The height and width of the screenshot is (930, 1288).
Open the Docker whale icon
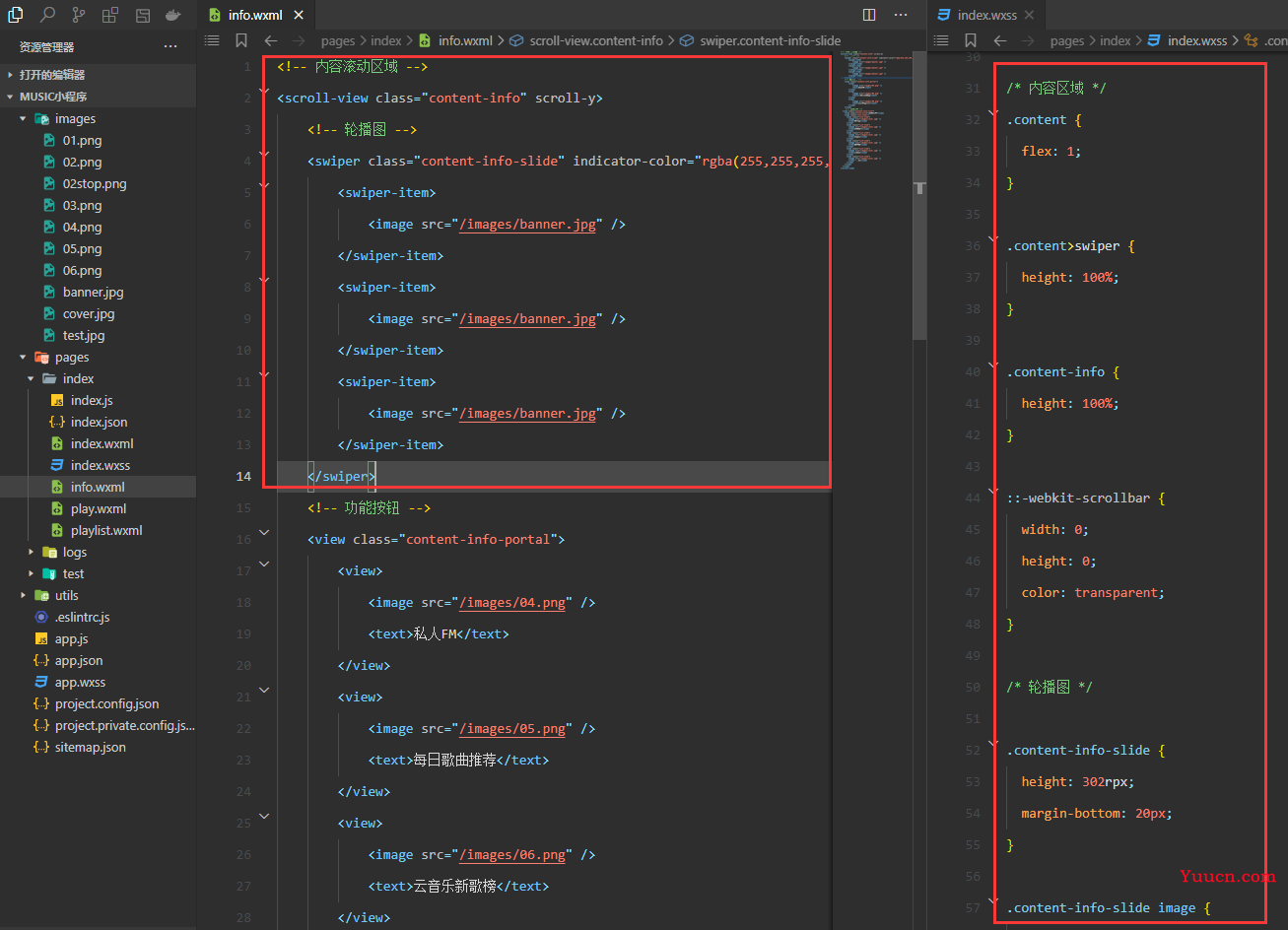173,15
